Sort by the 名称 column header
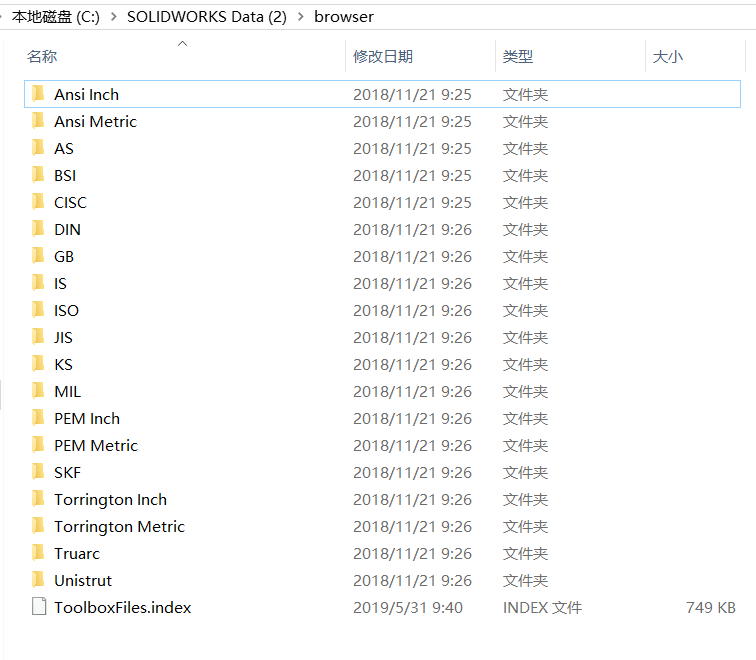Image resolution: width=756 pixels, height=660 pixels. pyautogui.click(x=42, y=56)
